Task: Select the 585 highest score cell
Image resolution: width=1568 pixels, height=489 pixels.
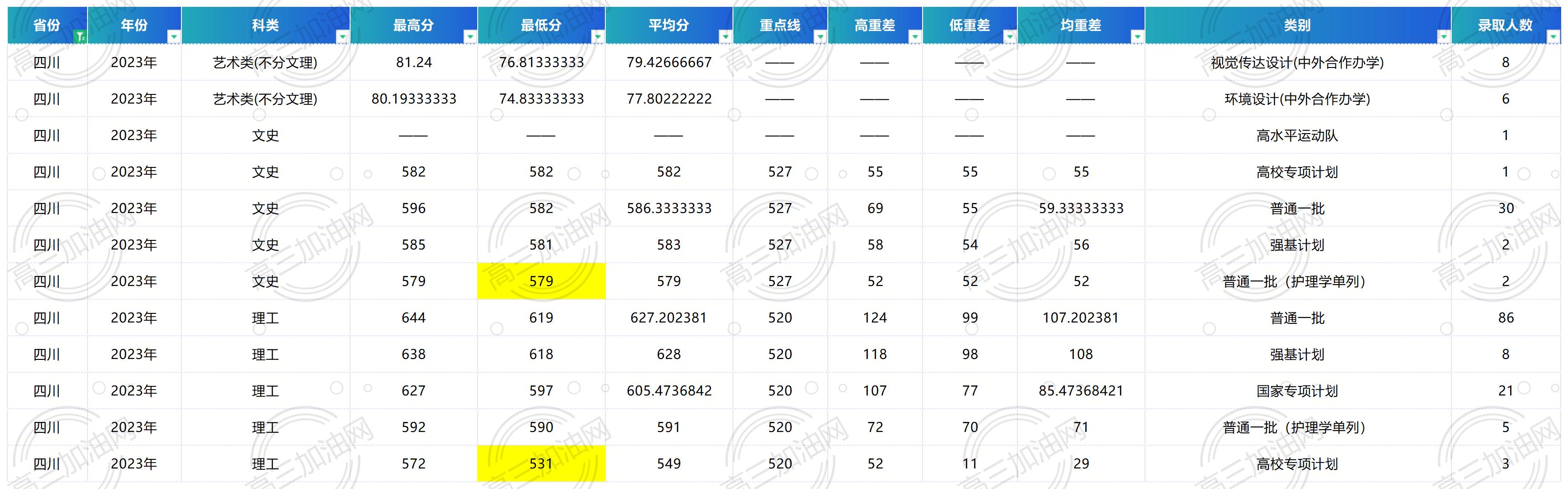Action: click(x=414, y=245)
